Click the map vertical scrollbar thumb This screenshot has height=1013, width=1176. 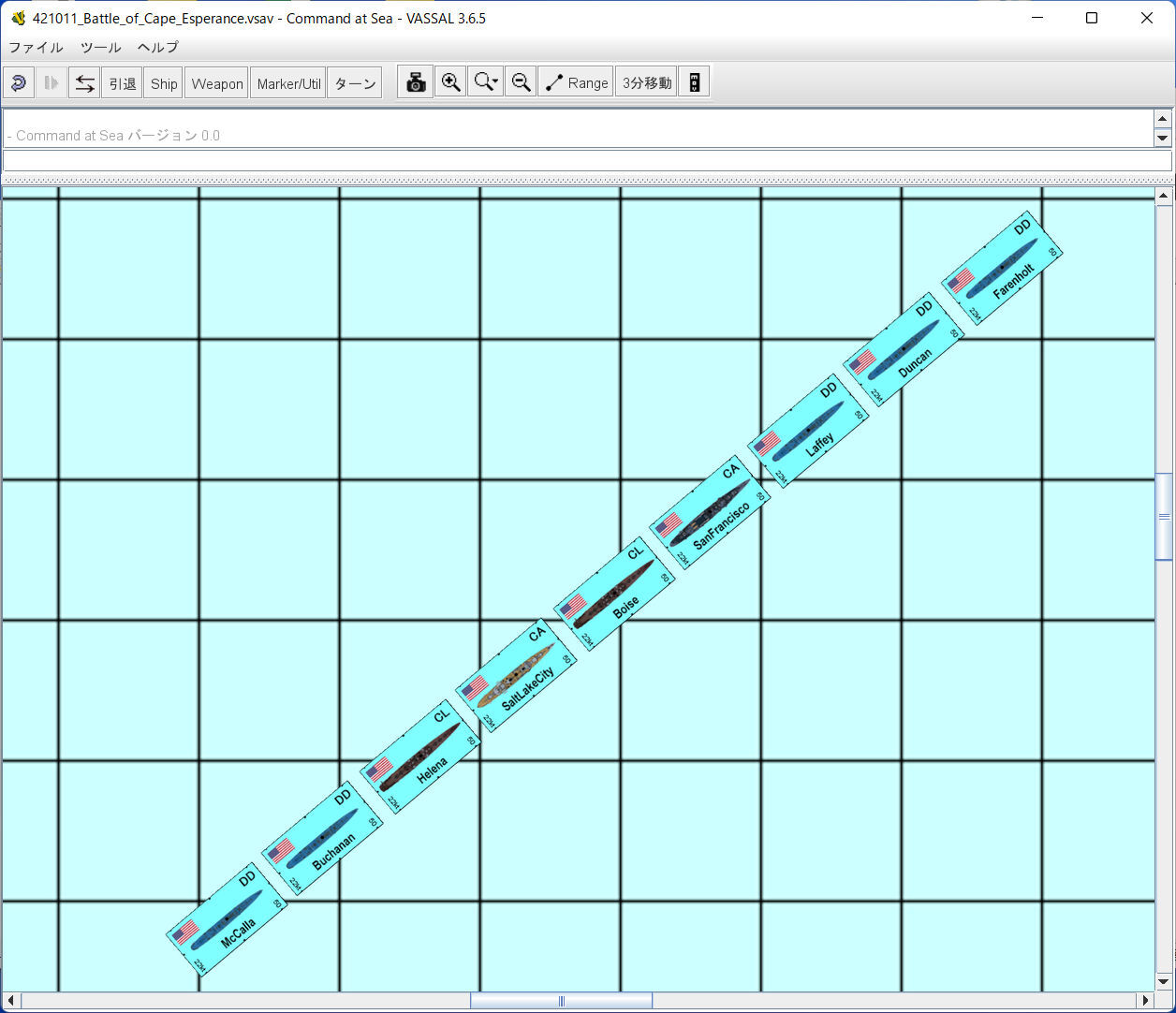pyautogui.click(x=1164, y=517)
